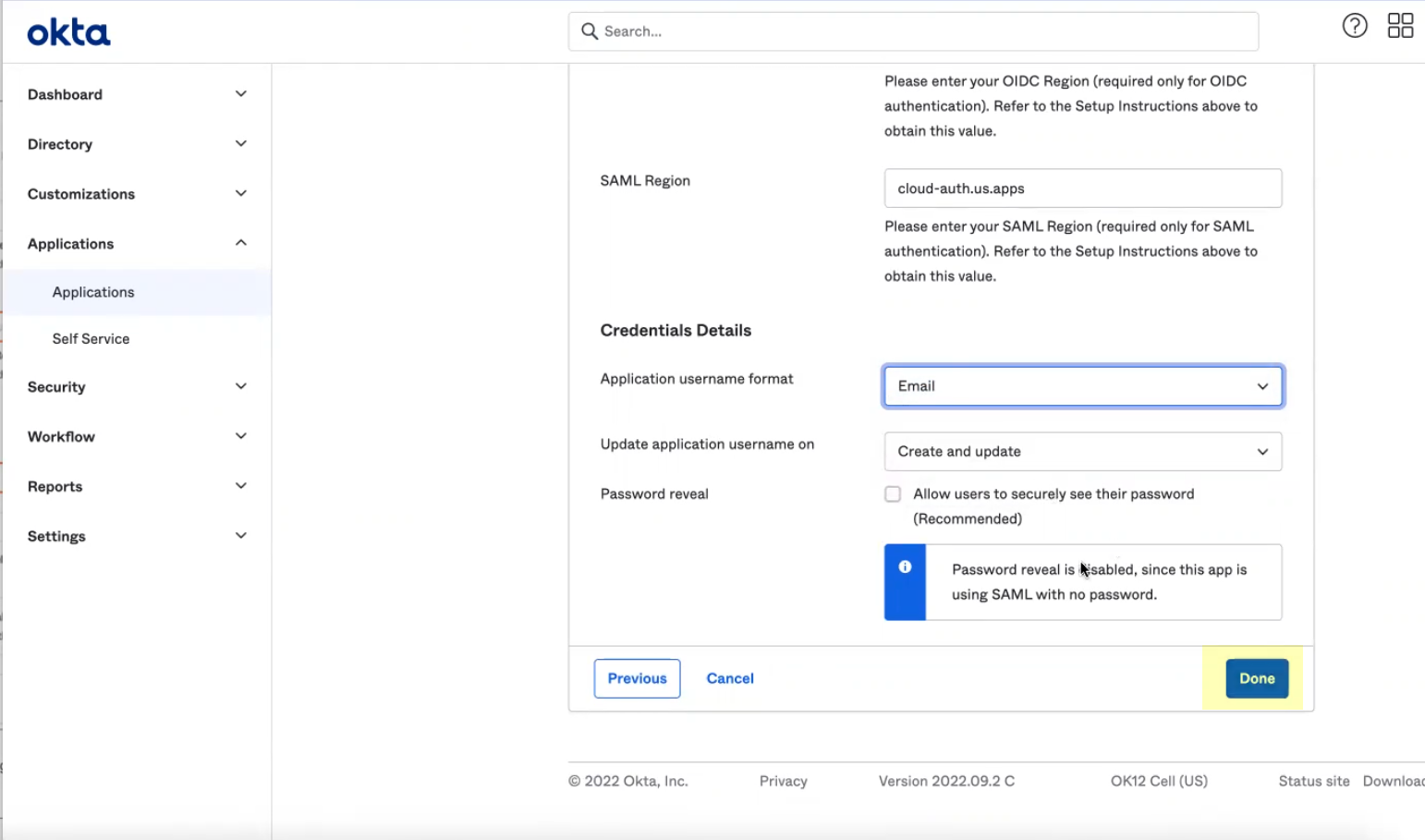Open Directory in the sidebar
This screenshot has height=840, width=1425.
click(x=60, y=144)
